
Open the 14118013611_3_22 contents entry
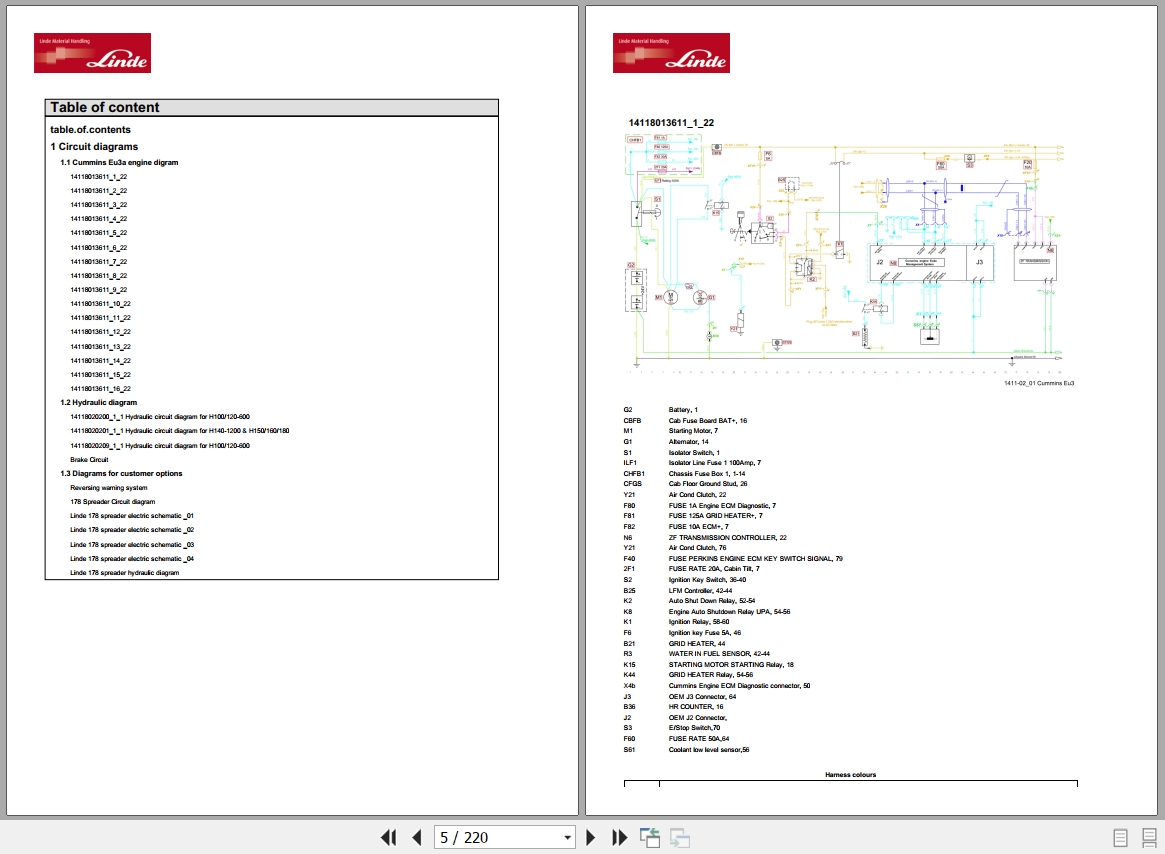coord(99,205)
